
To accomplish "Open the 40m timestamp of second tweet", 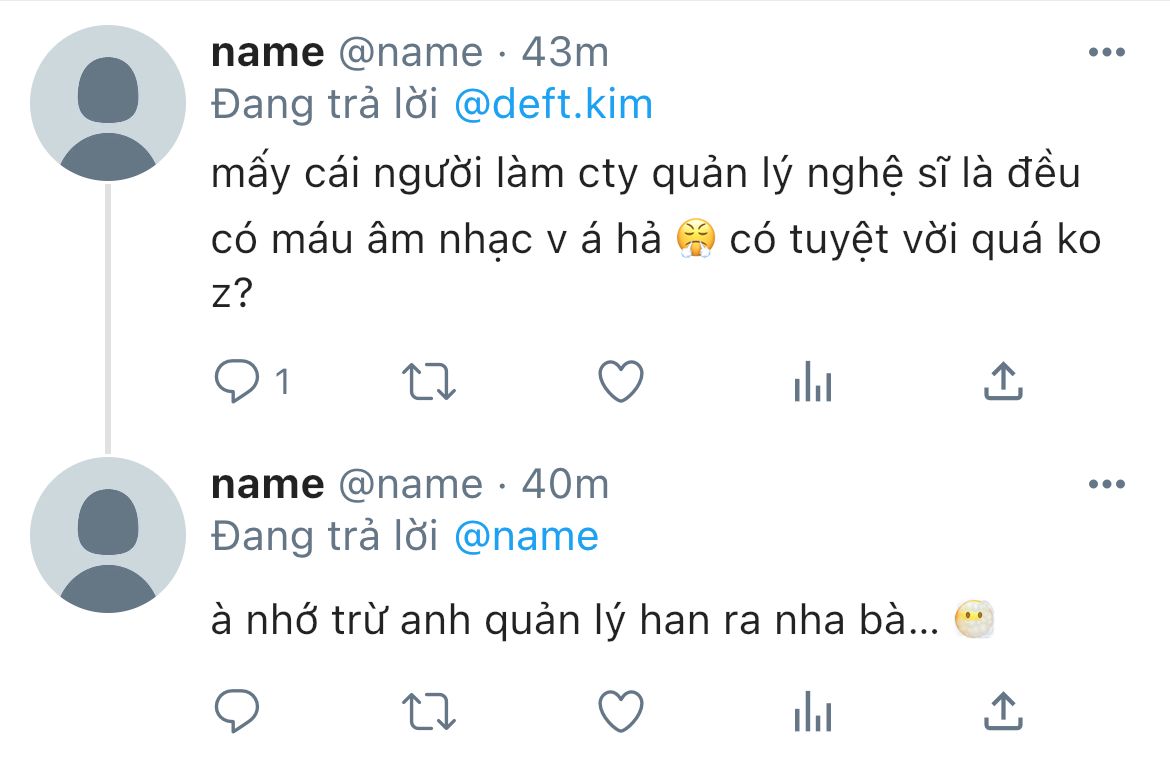I will 565,485.
